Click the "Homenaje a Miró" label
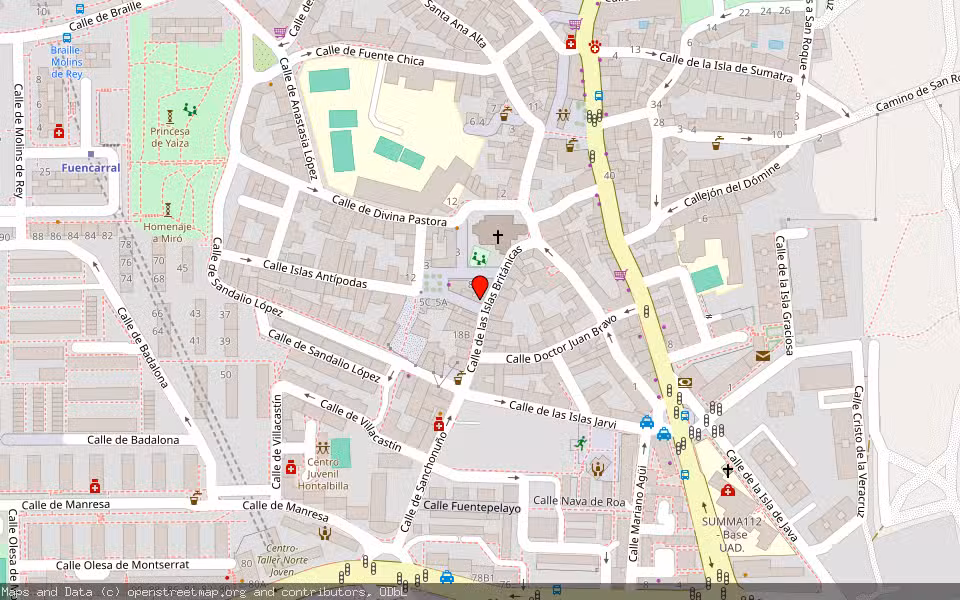This screenshot has width=960, height=600. coord(168,233)
